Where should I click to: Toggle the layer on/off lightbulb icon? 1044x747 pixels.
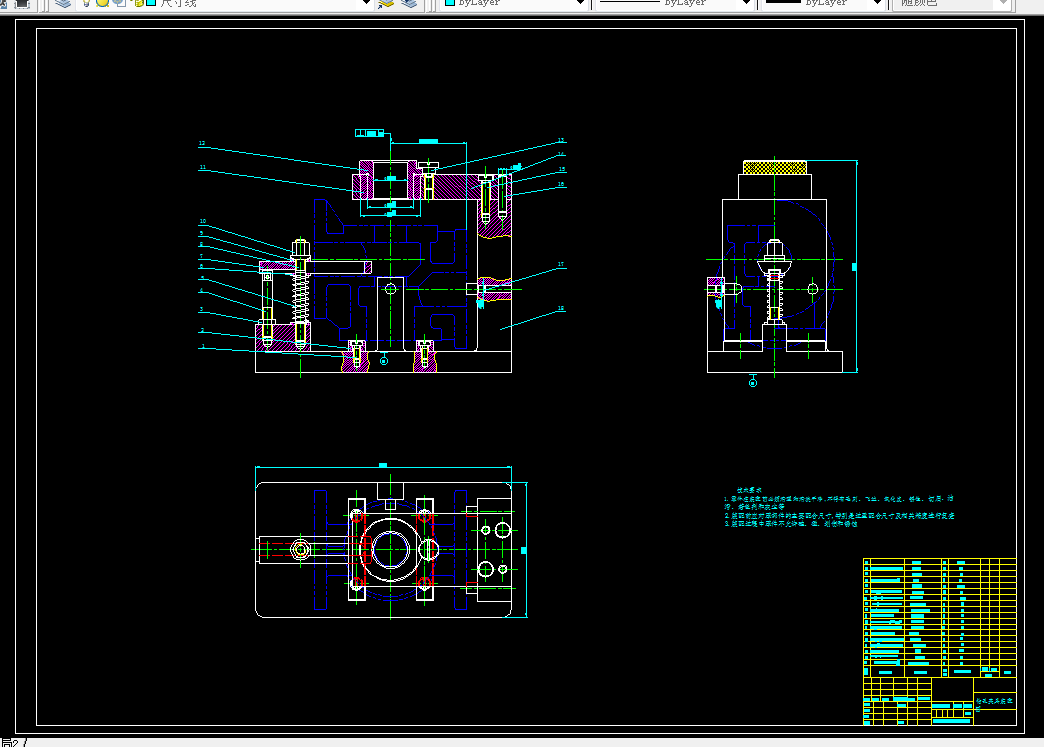point(87,3)
